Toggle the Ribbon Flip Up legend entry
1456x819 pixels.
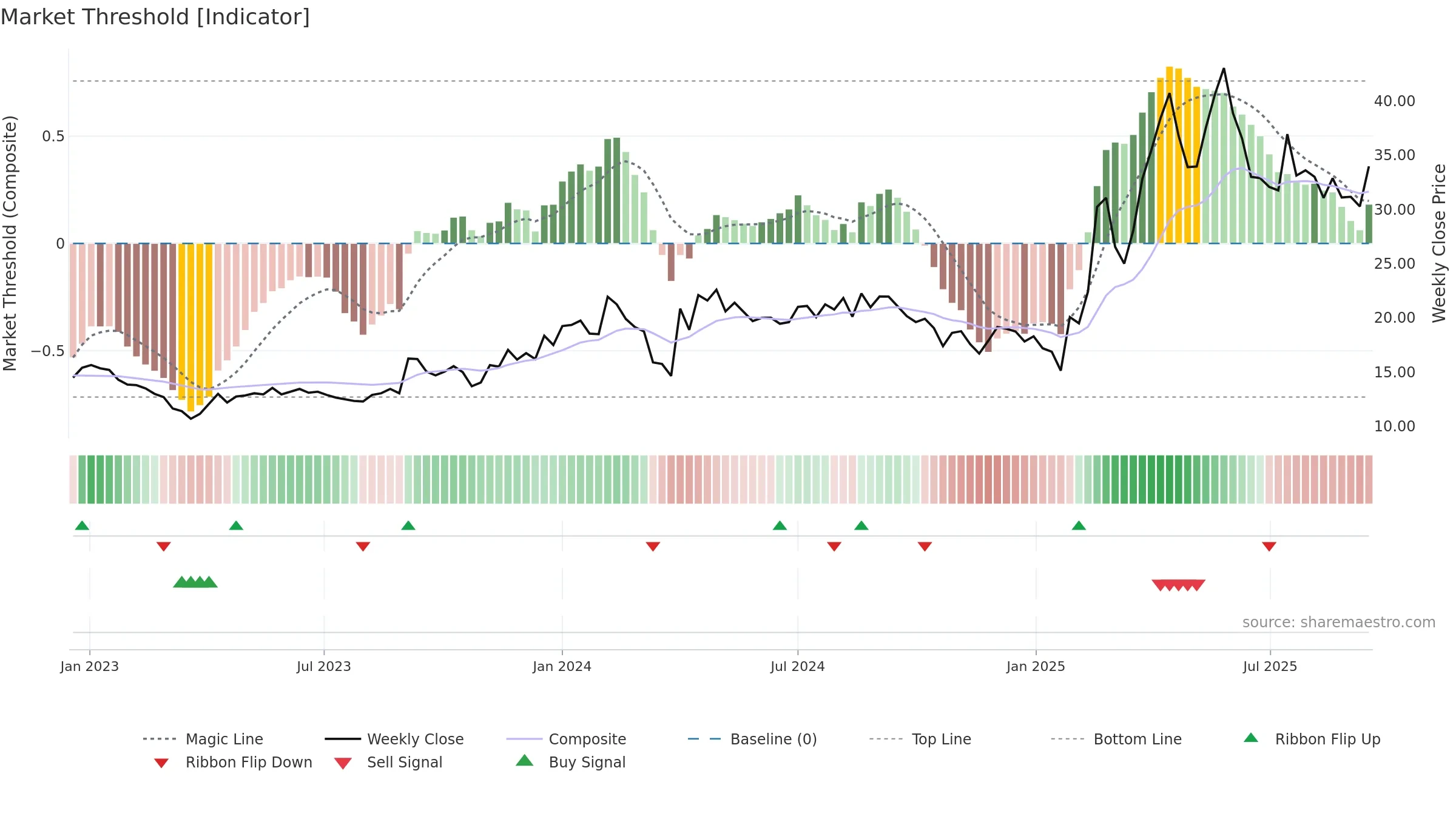tap(1312, 739)
